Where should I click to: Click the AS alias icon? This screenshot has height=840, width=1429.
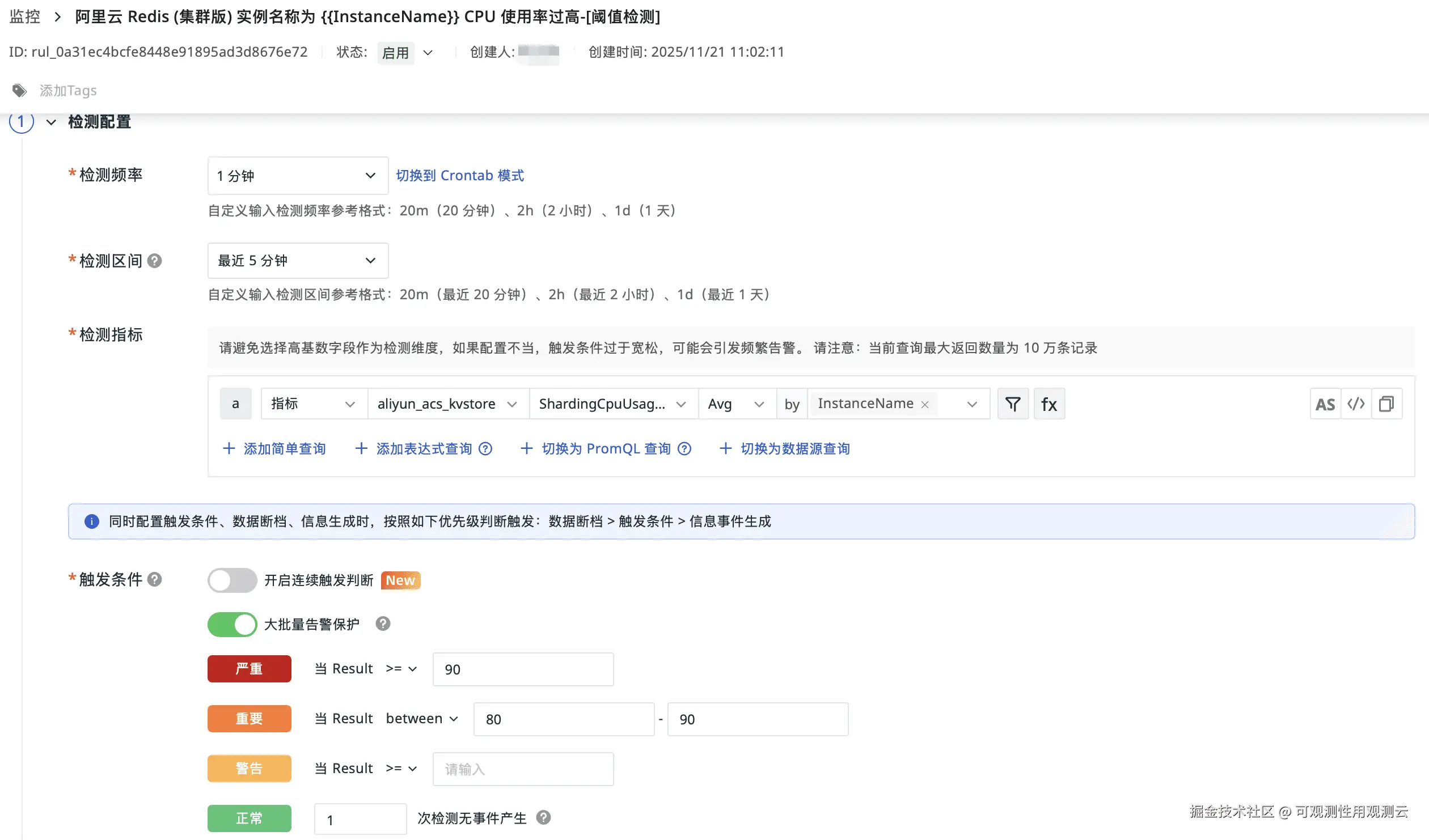click(1325, 404)
